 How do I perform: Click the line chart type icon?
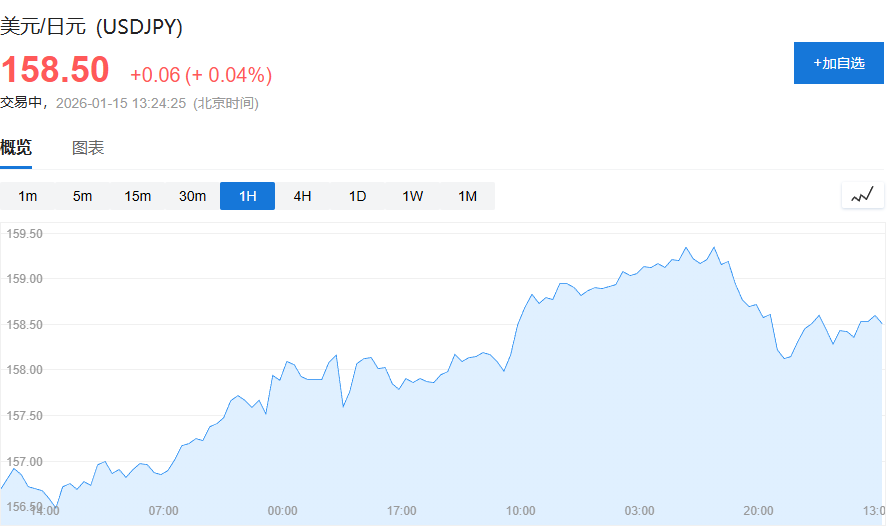[862, 195]
